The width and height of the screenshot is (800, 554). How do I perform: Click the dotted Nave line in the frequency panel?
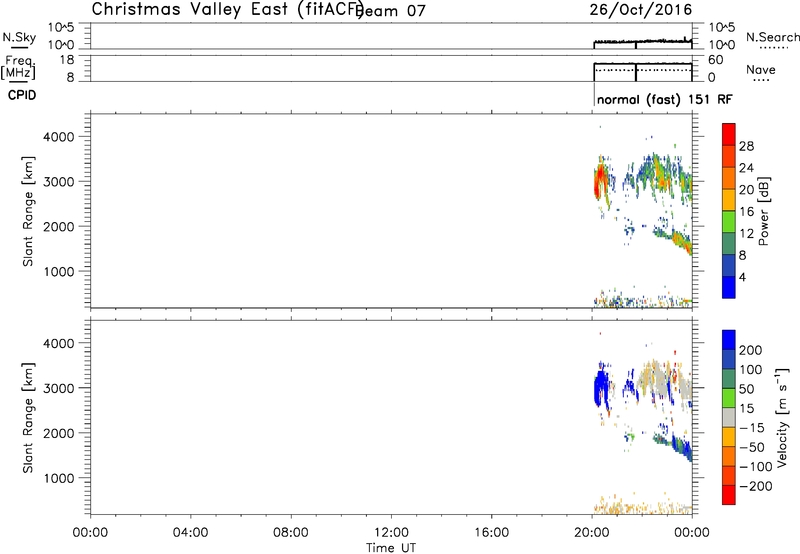tap(643, 70)
